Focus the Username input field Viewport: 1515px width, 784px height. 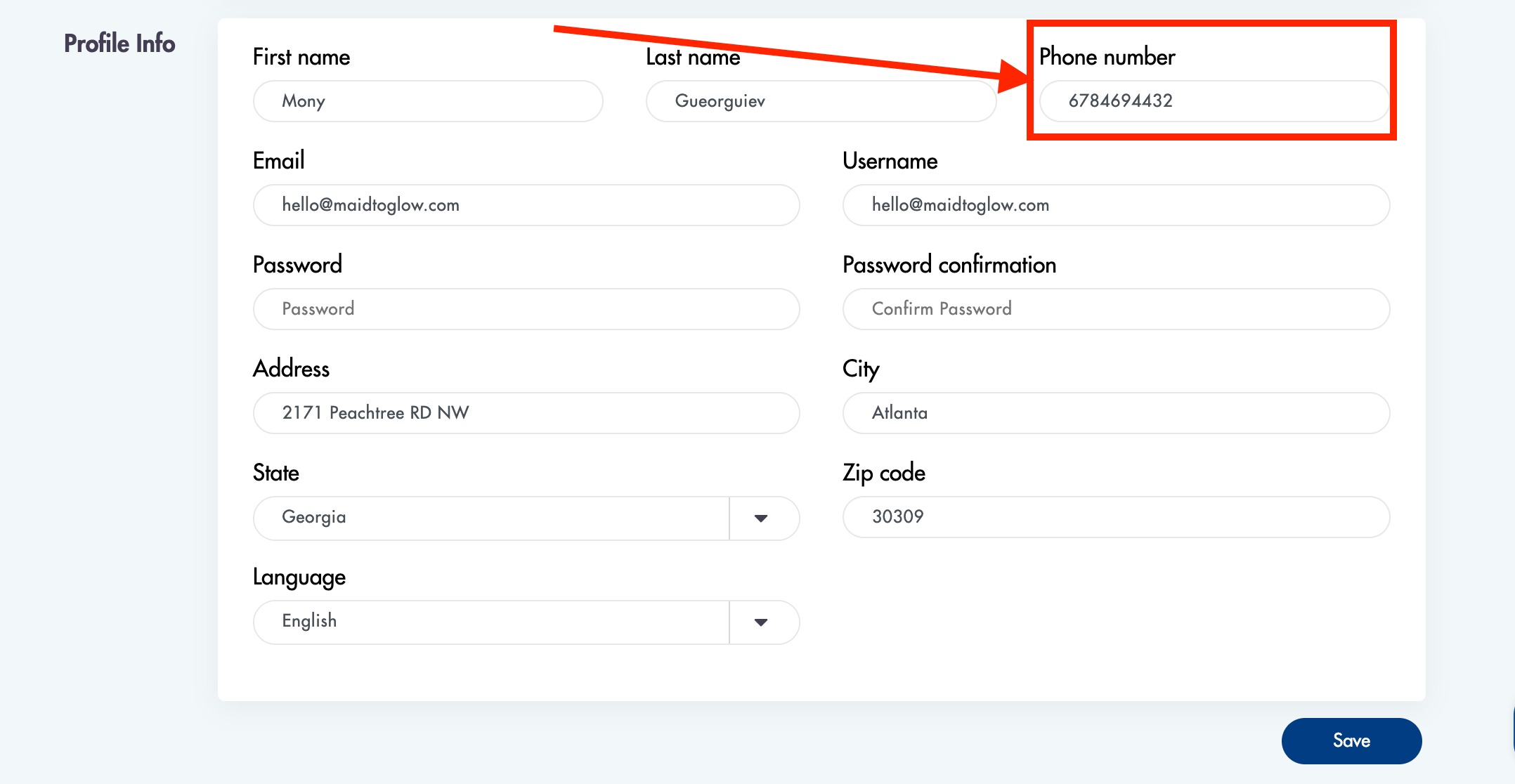(x=1115, y=205)
